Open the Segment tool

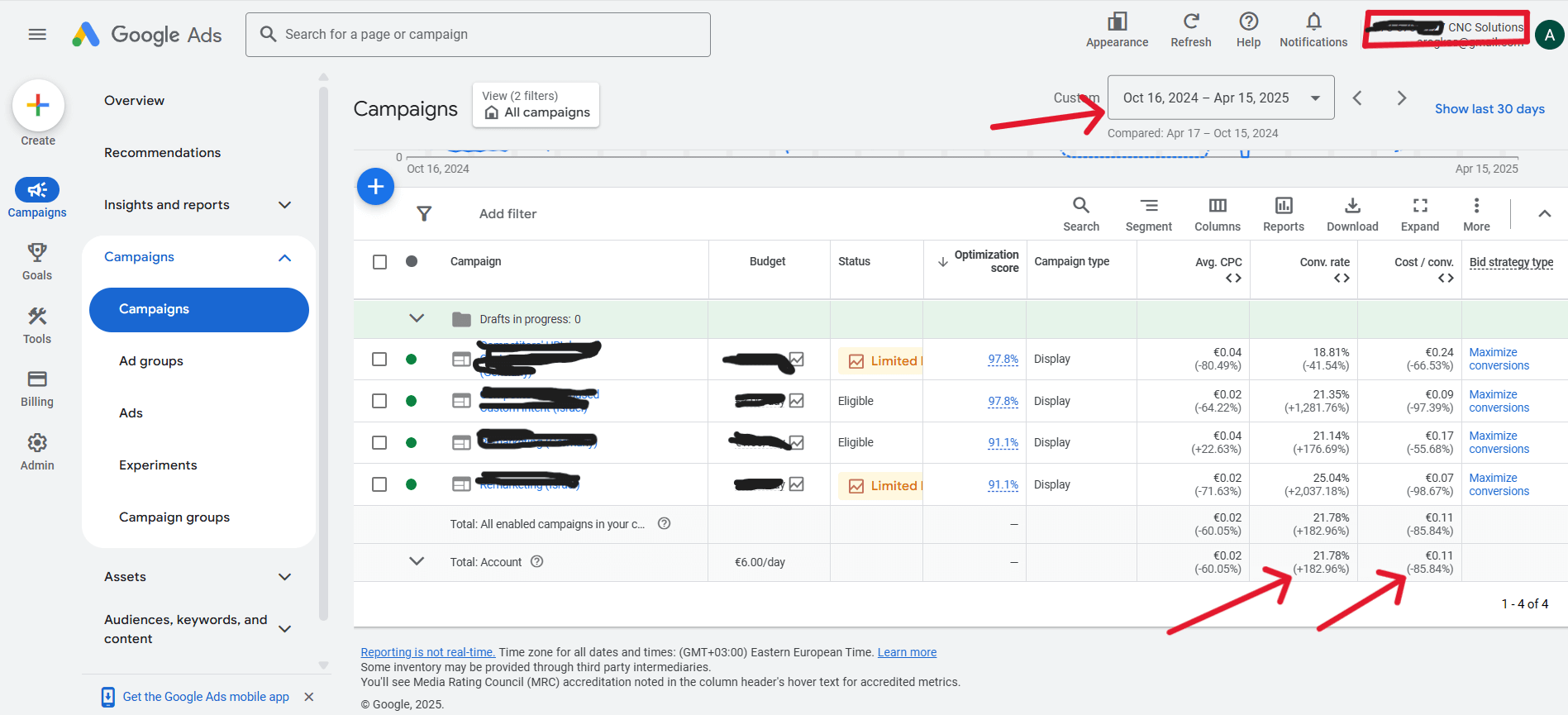[x=1148, y=214]
